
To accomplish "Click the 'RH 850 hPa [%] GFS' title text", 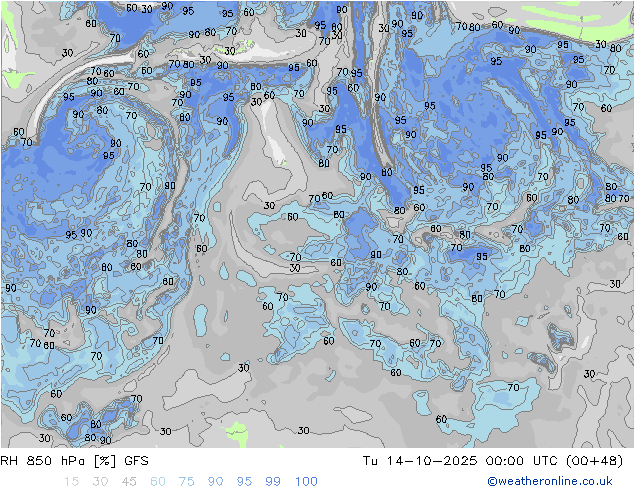I will [x=74, y=461].
